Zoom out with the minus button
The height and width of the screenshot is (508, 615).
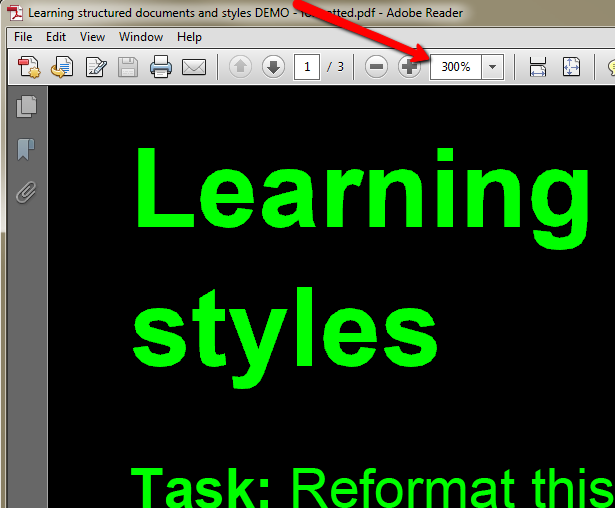point(376,67)
